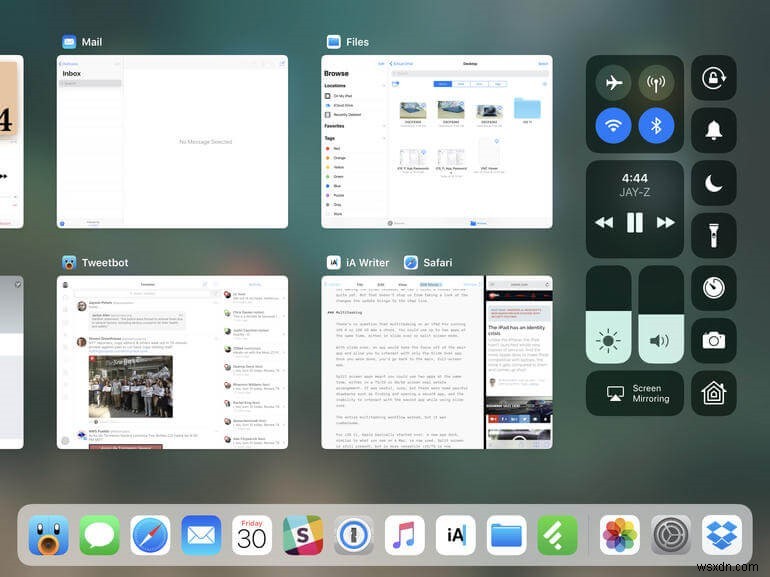Screen dimensions: 770x577
Task: Open Tweetbot from the dock
Action: pyautogui.click(x=48, y=535)
